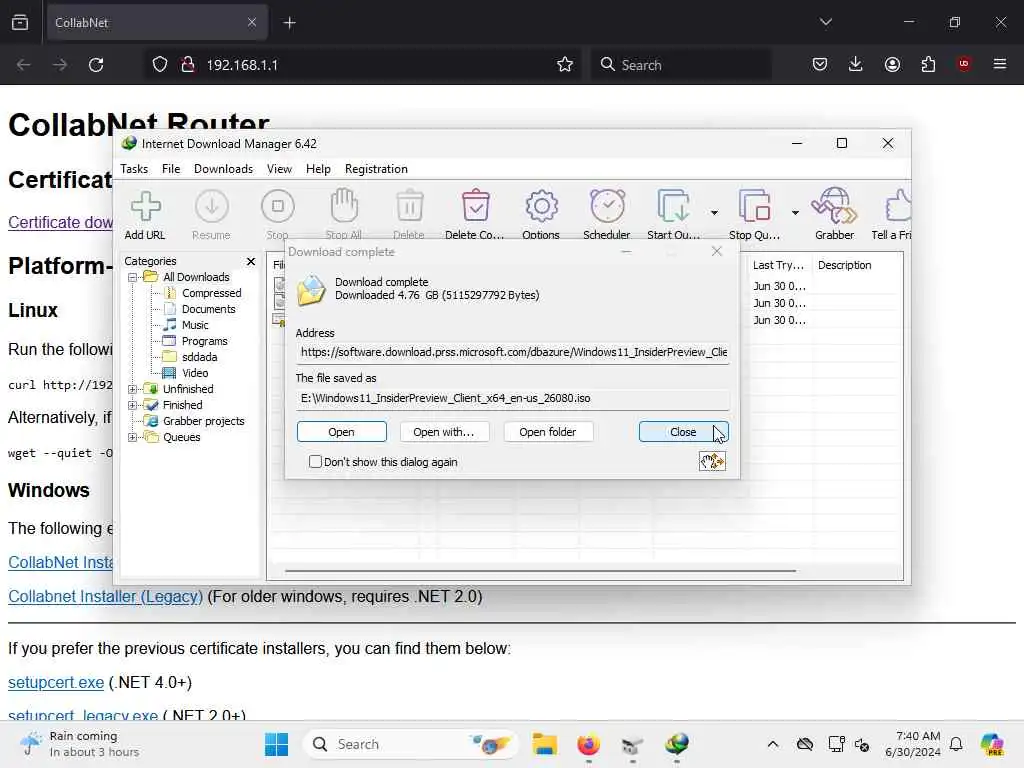This screenshot has height=768, width=1024.
Task: Open a new Firefox tab
Action: pyautogui.click(x=289, y=23)
